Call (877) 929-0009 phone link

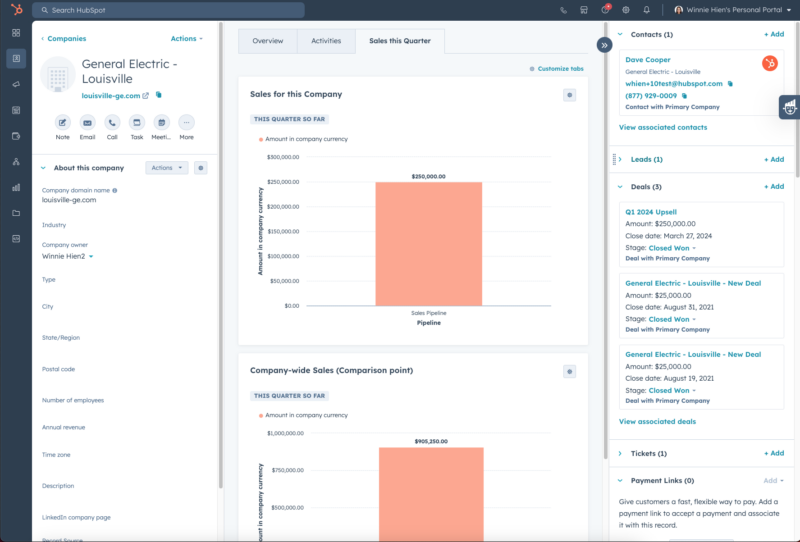(651, 95)
